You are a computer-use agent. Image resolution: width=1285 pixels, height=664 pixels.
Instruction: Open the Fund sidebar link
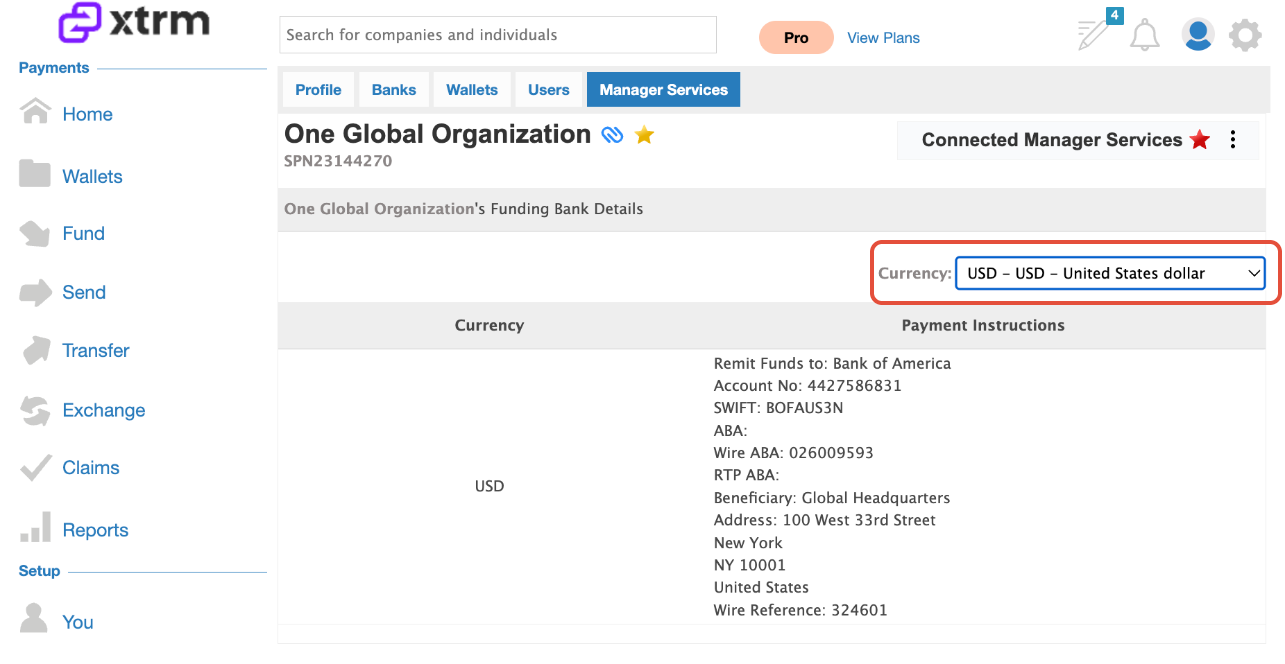(x=83, y=233)
